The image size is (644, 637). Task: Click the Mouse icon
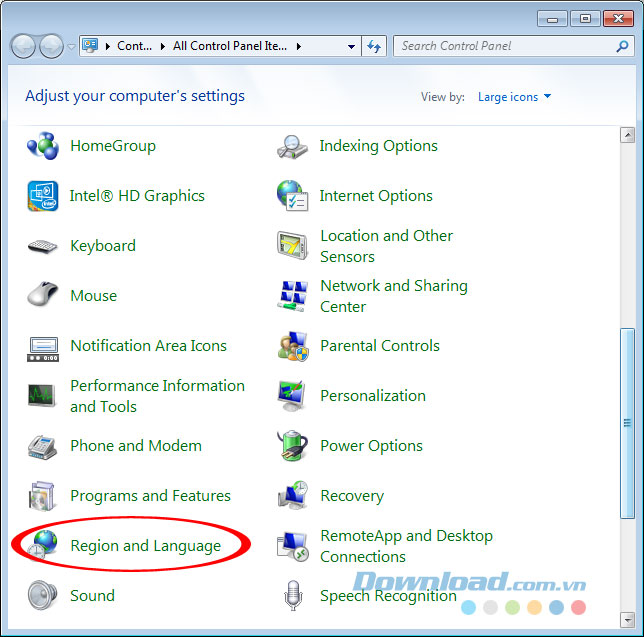coord(43,294)
